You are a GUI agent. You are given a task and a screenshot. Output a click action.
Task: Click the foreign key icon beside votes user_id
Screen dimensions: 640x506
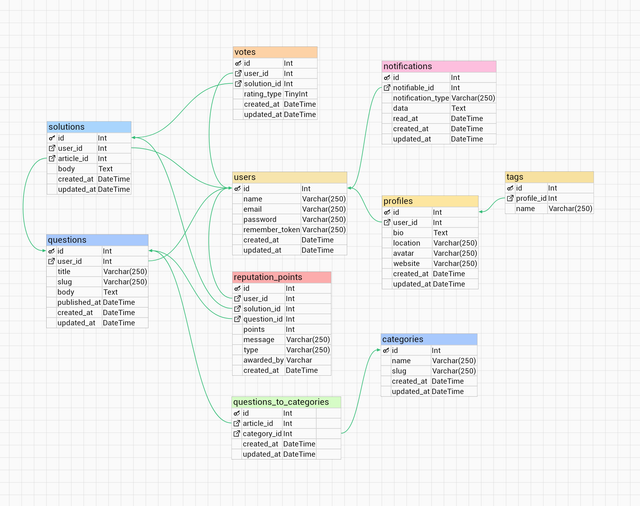pos(238,73)
